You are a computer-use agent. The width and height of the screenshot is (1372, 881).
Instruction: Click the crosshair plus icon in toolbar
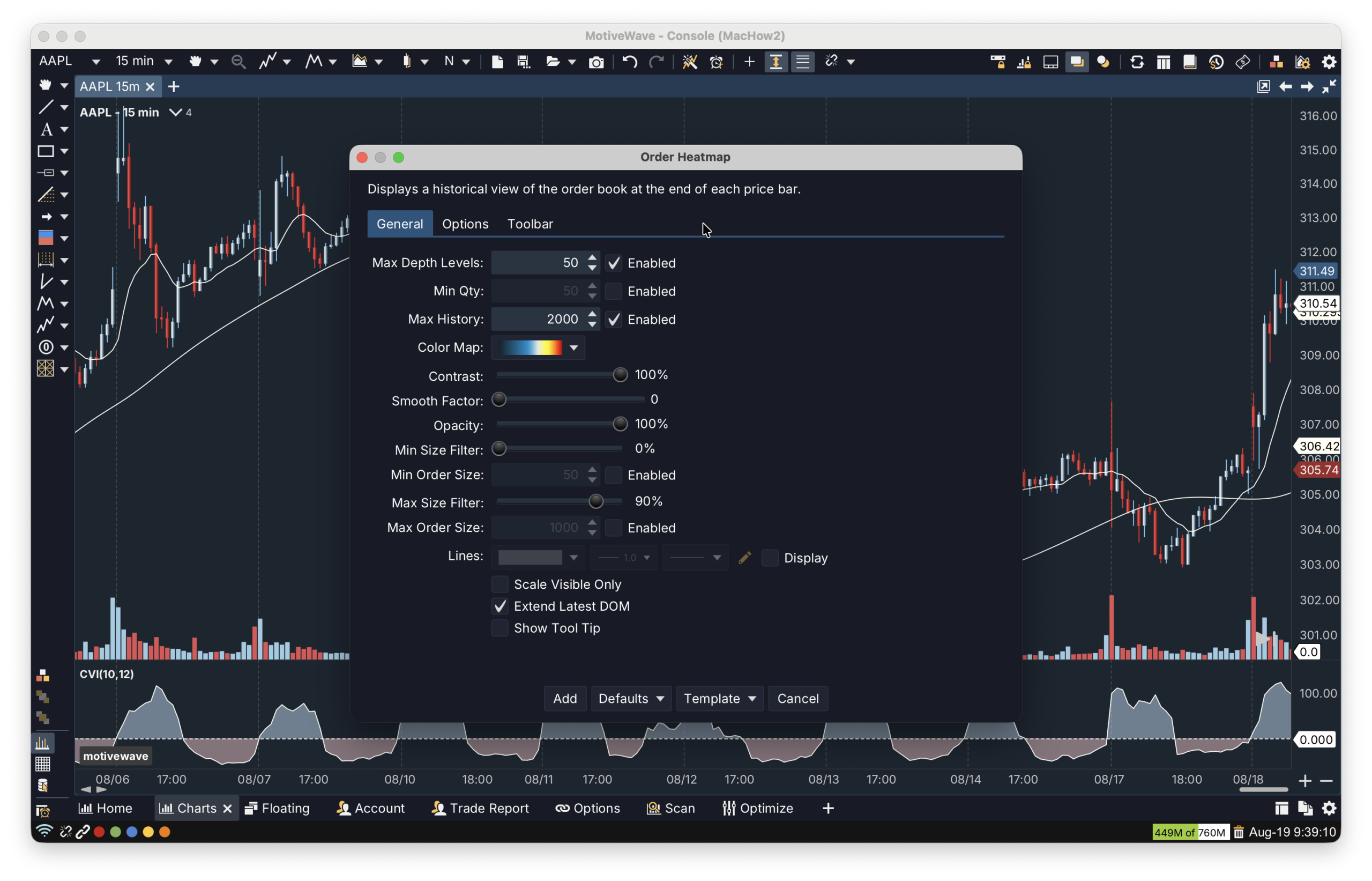(749, 61)
